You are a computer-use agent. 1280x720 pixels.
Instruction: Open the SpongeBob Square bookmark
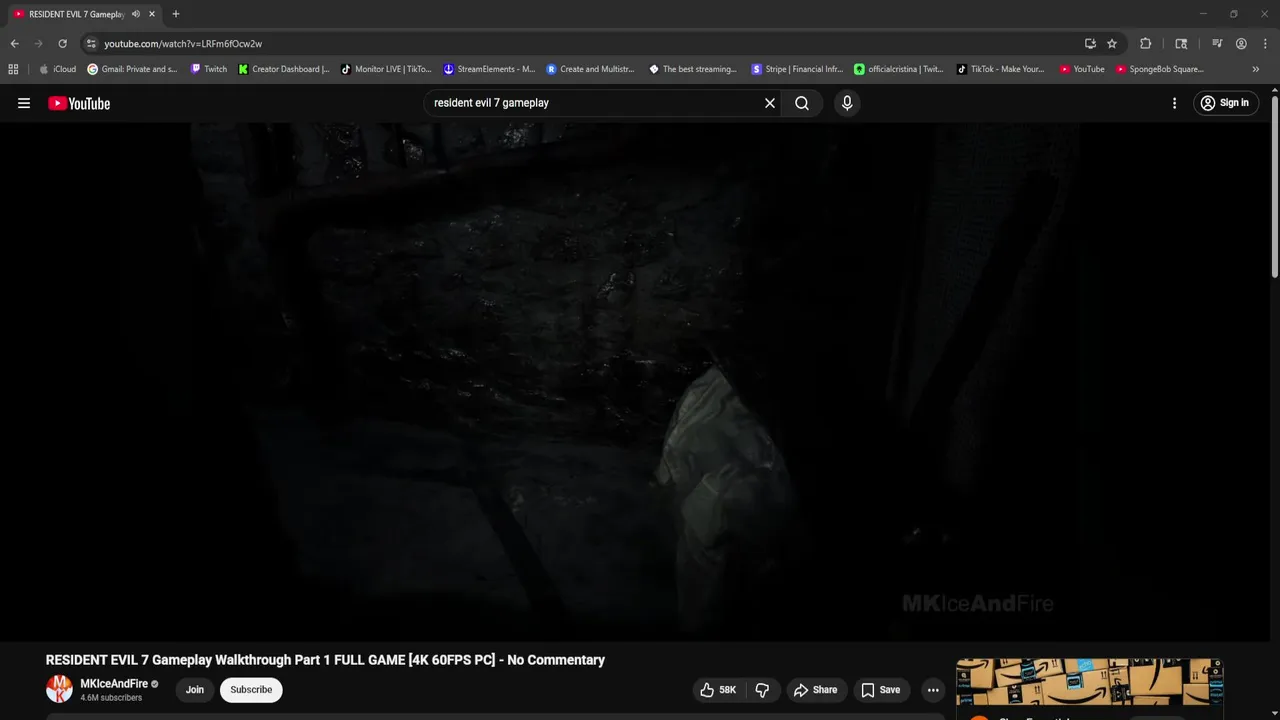coord(1160,69)
